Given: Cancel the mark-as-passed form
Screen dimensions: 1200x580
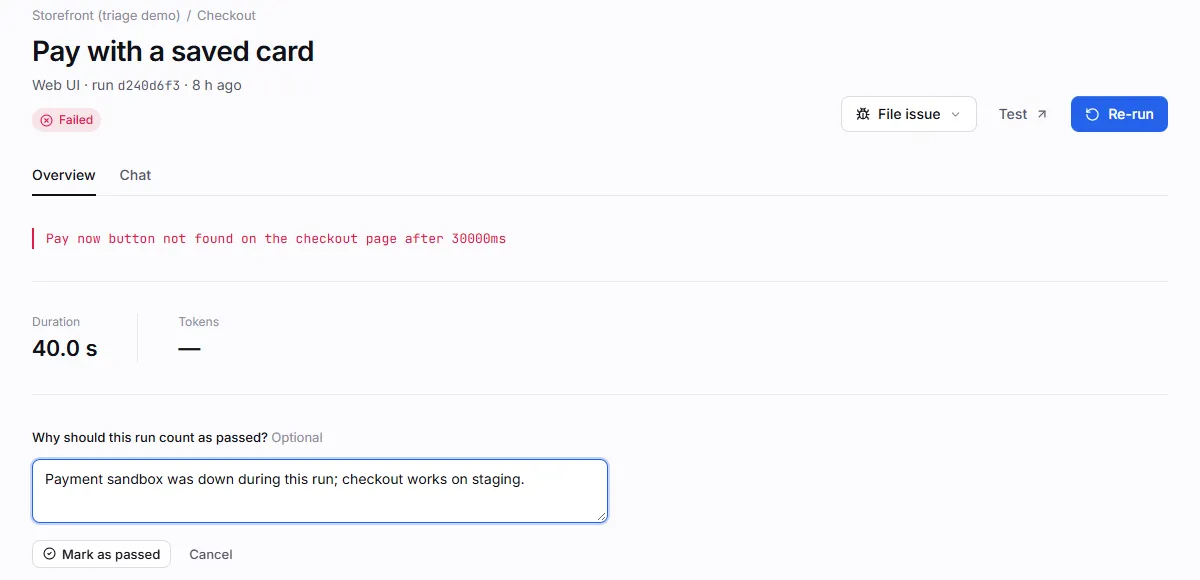Looking at the screenshot, I should pos(211,554).
